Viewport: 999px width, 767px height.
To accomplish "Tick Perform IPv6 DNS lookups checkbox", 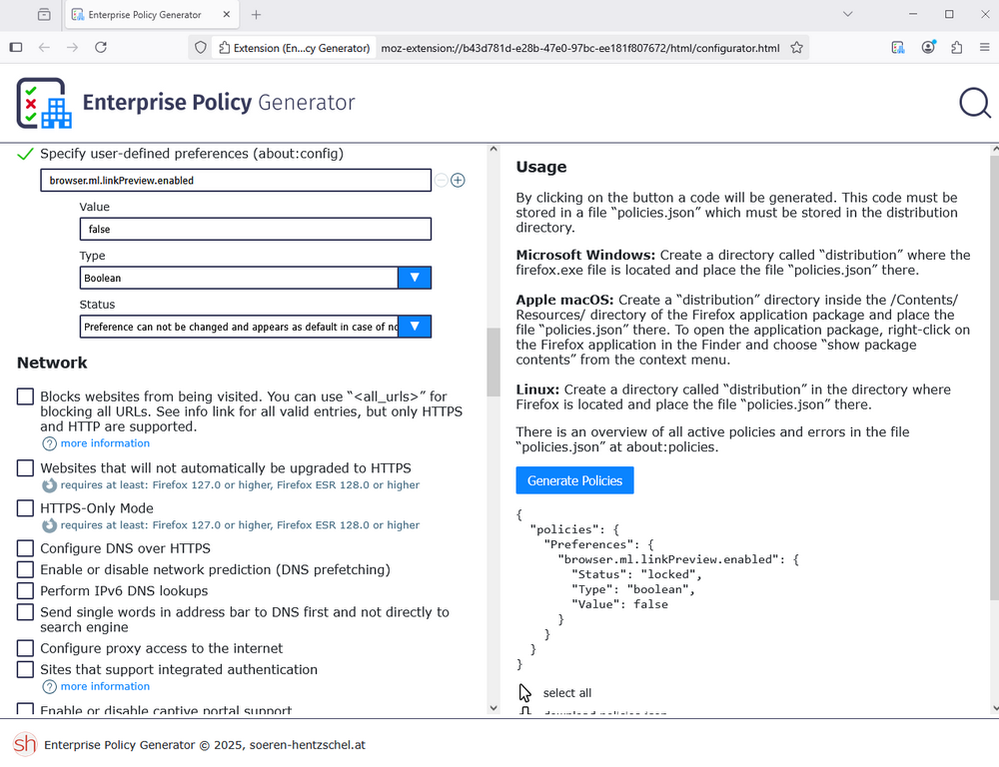I will coord(26,591).
